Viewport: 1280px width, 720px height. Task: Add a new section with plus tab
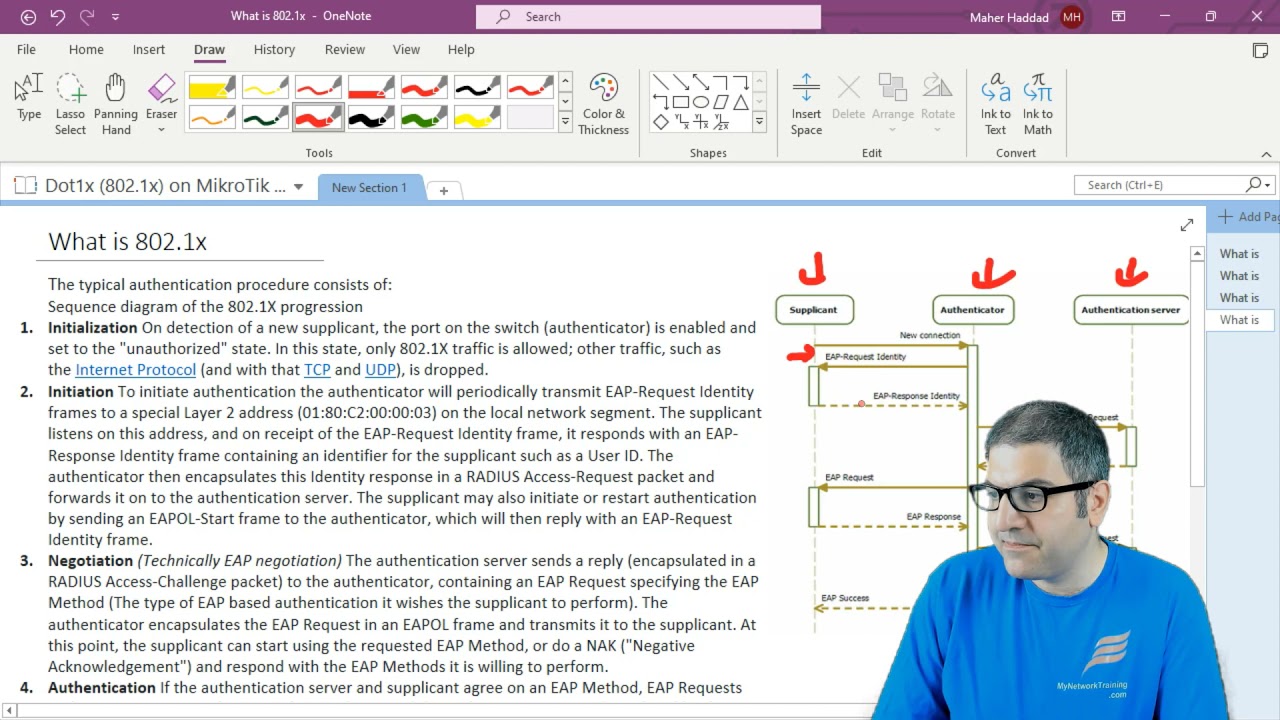tap(443, 189)
